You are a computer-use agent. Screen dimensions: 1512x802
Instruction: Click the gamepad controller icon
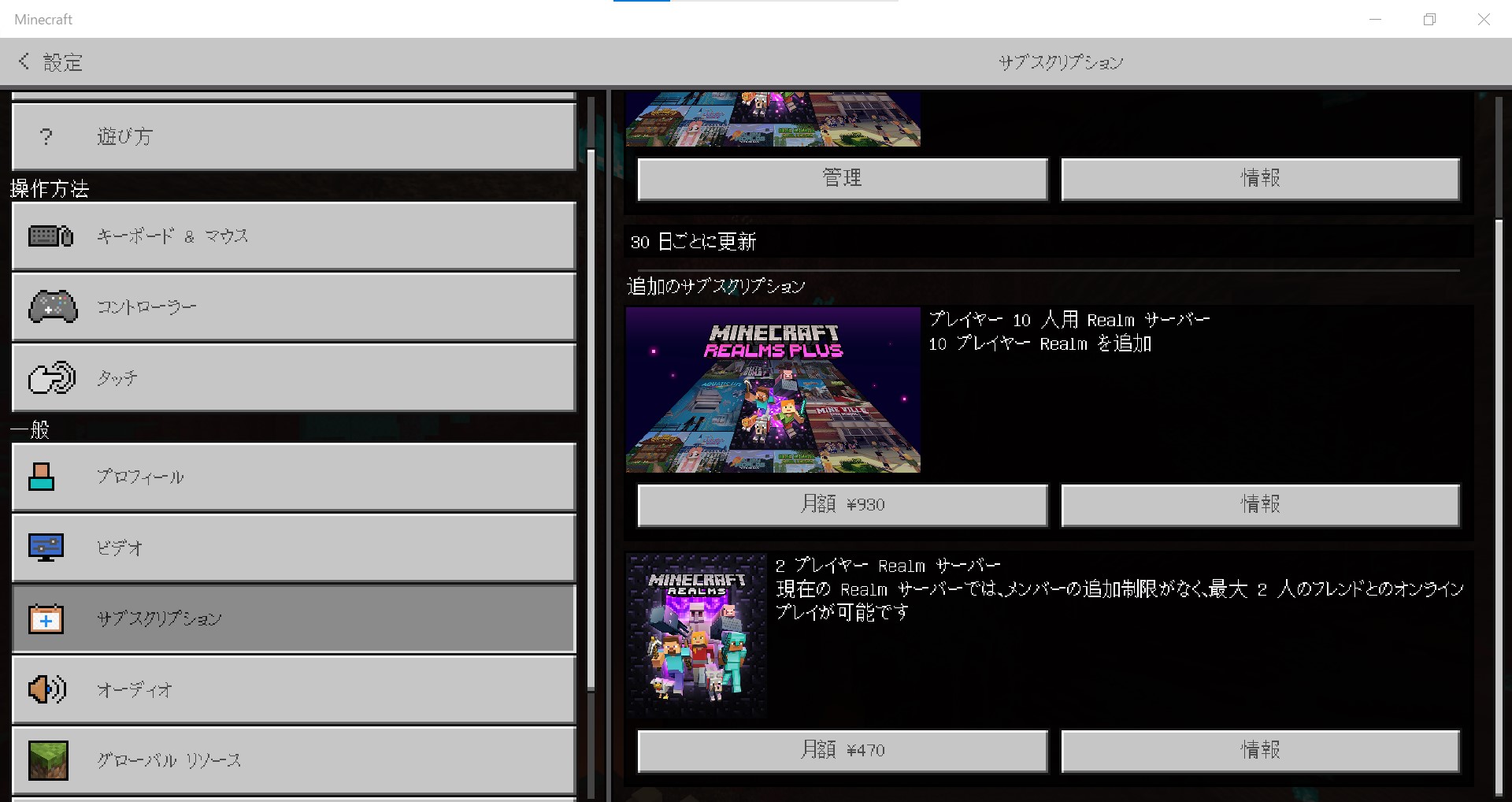click(53, 307)
